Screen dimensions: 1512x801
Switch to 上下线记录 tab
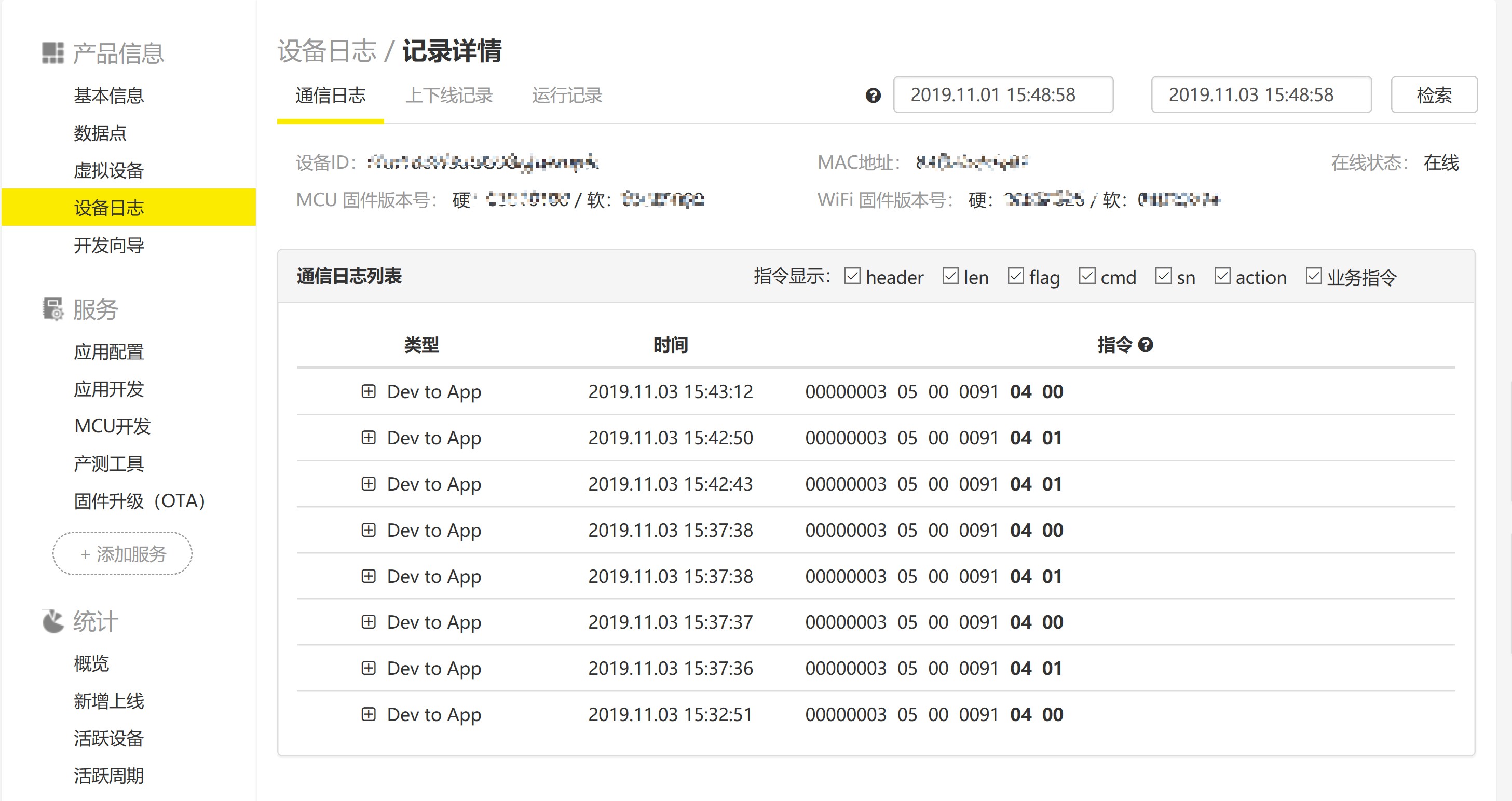(449, 96)
